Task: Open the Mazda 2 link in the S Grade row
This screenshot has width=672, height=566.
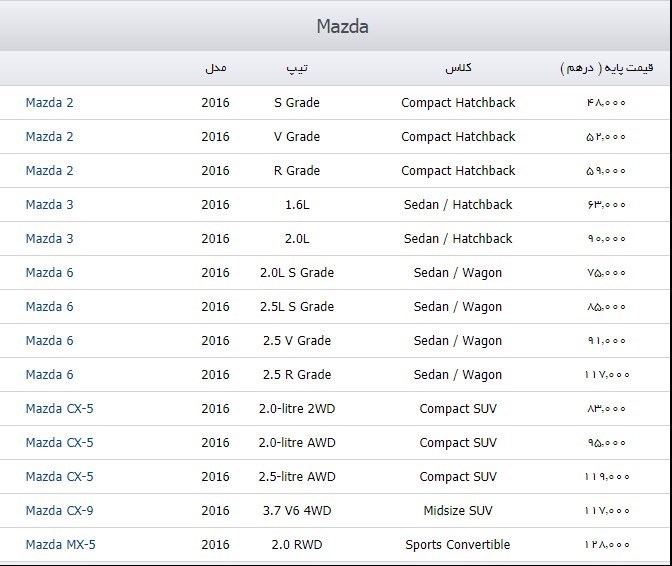Action: tap(49, 103)
